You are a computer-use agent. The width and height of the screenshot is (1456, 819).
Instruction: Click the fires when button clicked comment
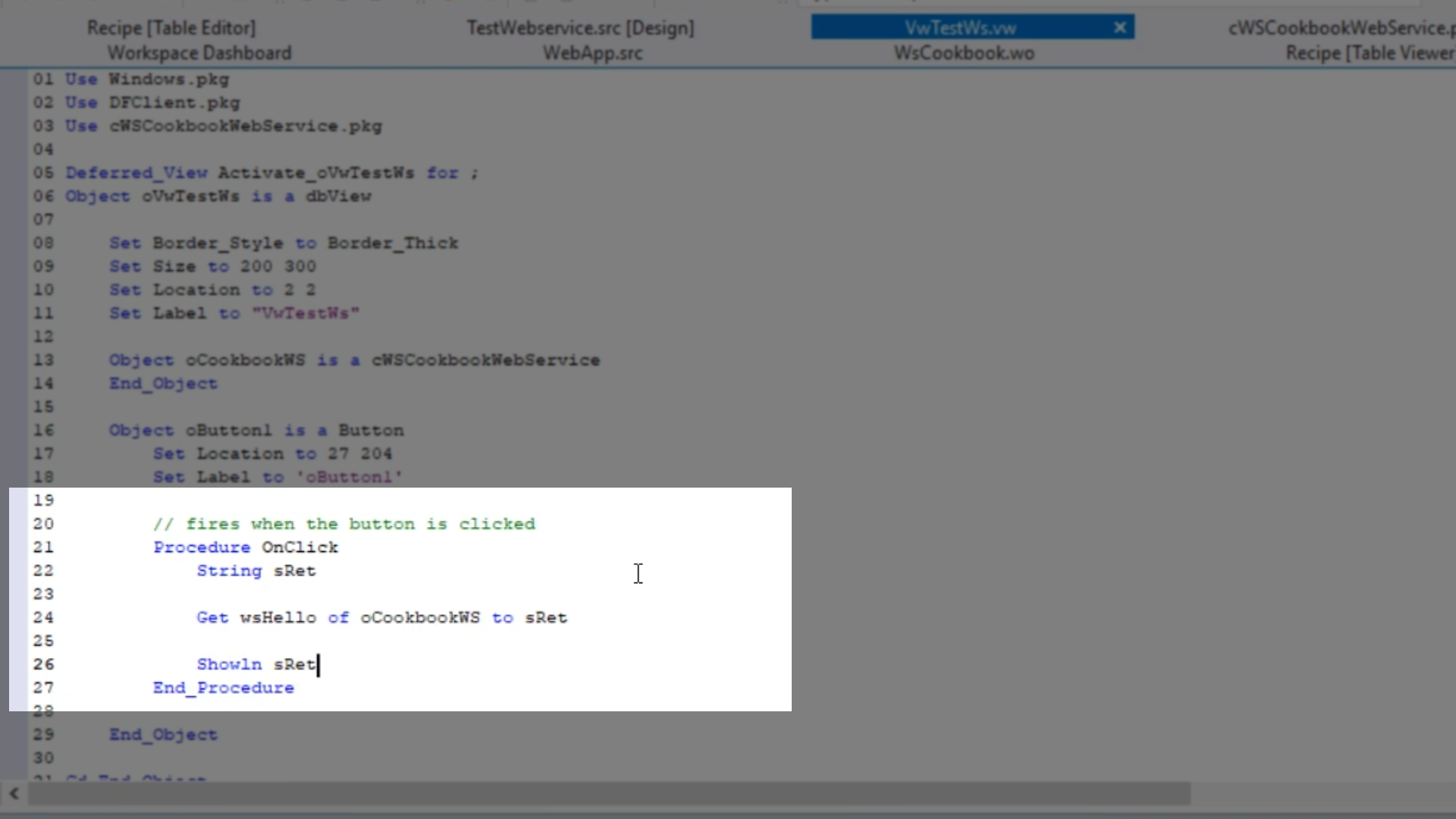[344, 524]
